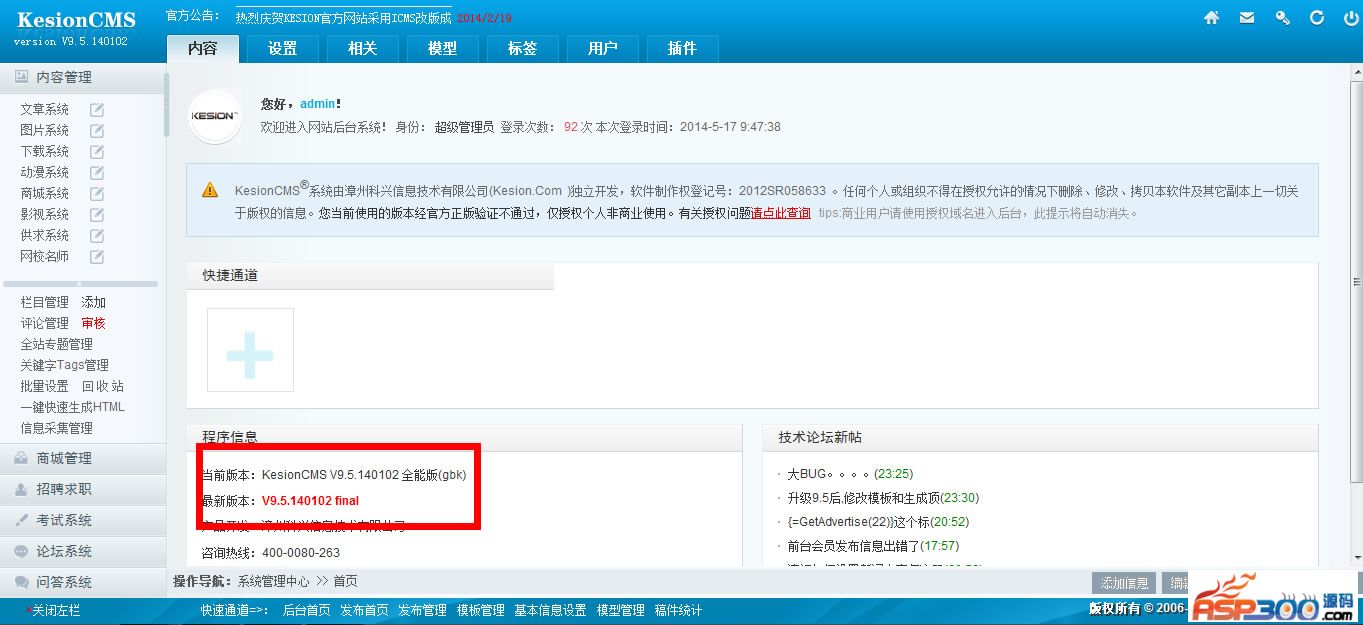Screen dimensions: 1363x625
Task: Open 文章系统 in sidebar
Action: coord(45,109)
